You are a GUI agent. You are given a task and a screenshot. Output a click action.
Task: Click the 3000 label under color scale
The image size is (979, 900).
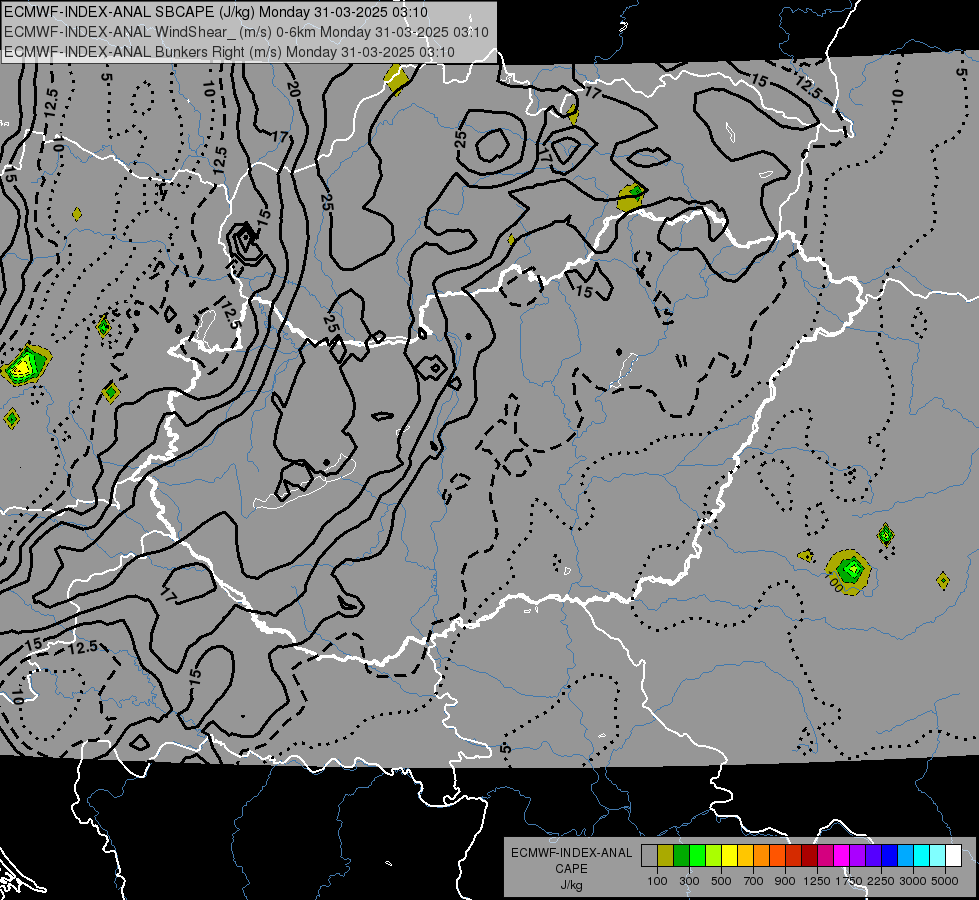[x=913, y=881]
